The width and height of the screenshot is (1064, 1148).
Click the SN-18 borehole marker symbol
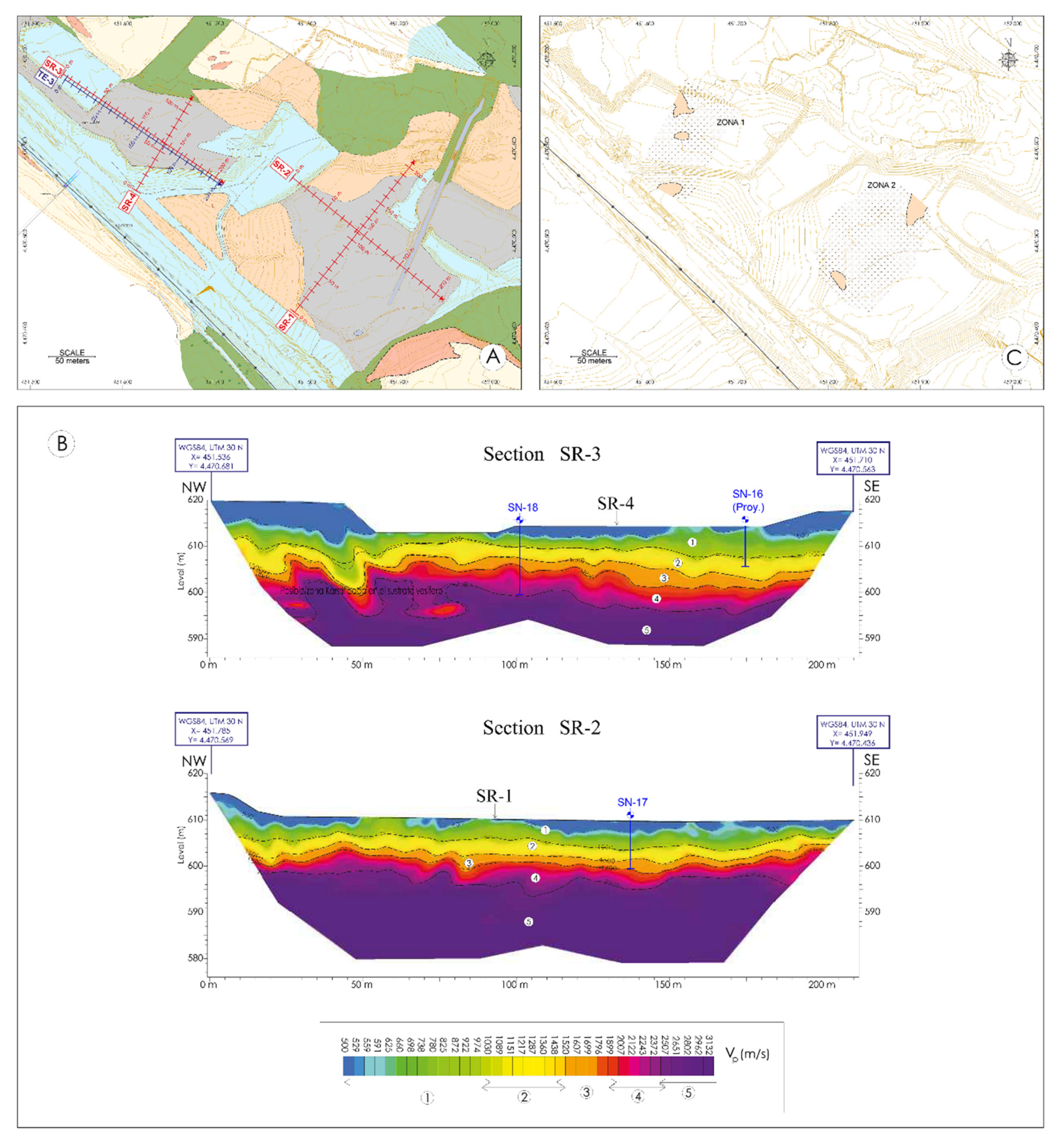pos(520,520)
